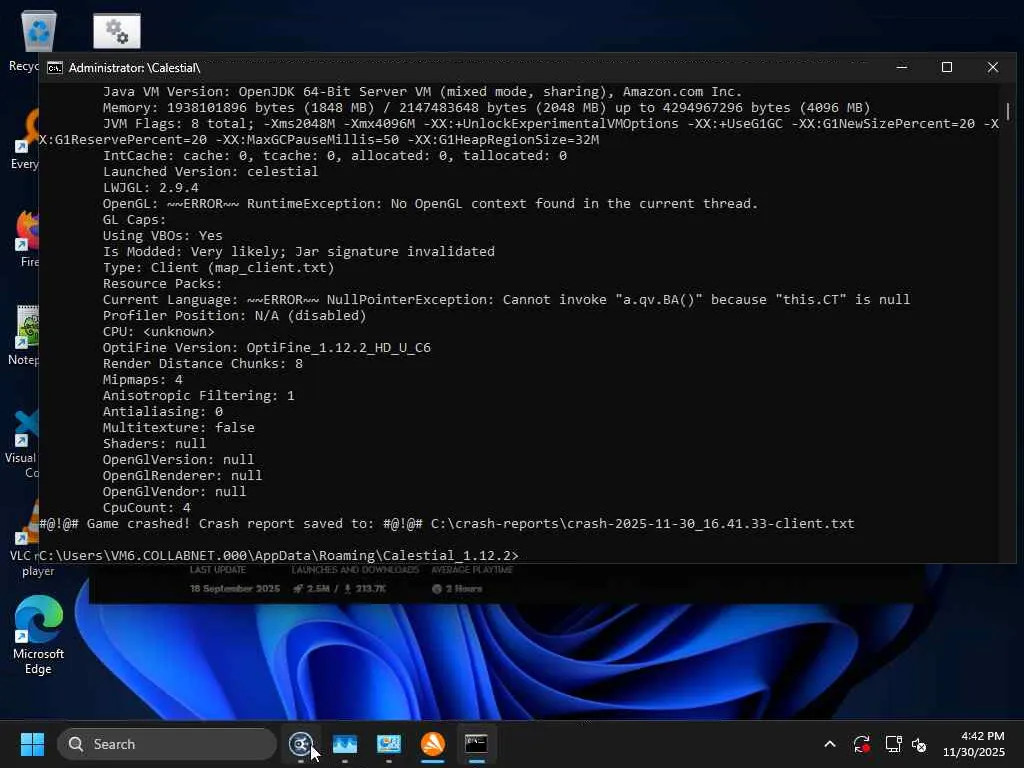Click the 'OptiFine_1.12.2_HD_U_C6' version text

[x=338, y=347]
